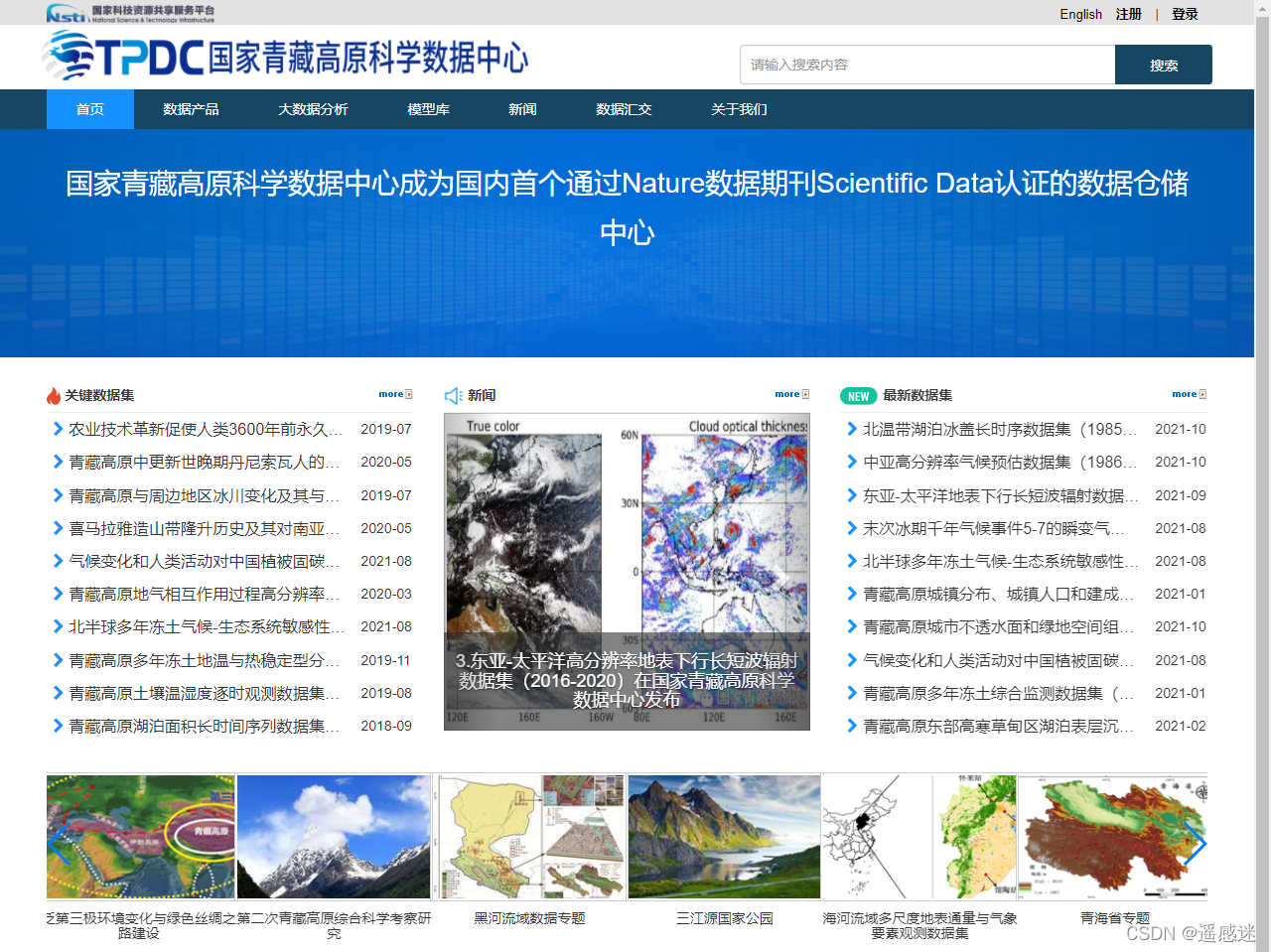Open the 第二次青藏高原综合科学考察研究 mountain thumbnail
This screenshot has width=1271, height=952.
(x=334, y=838)
